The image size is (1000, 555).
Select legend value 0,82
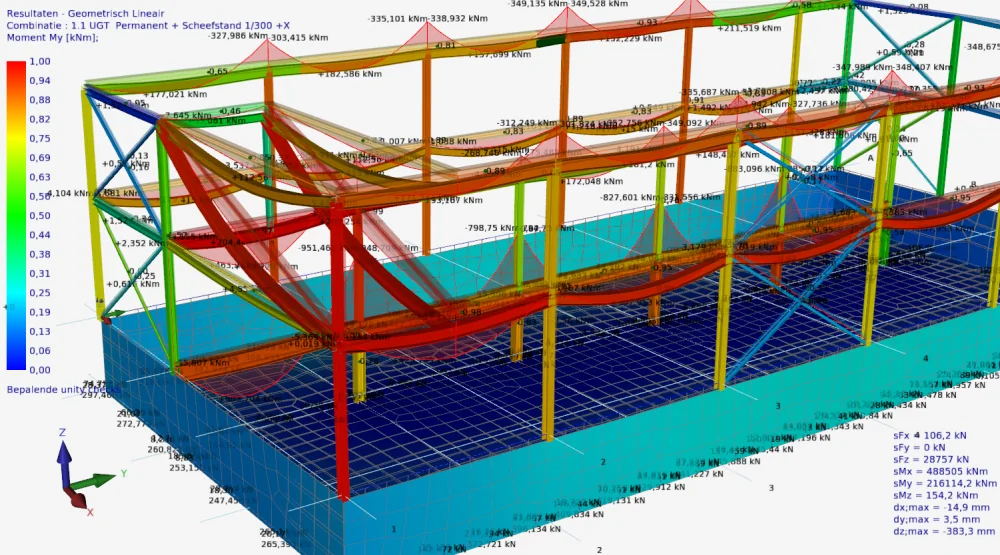[x=40, y=119]
